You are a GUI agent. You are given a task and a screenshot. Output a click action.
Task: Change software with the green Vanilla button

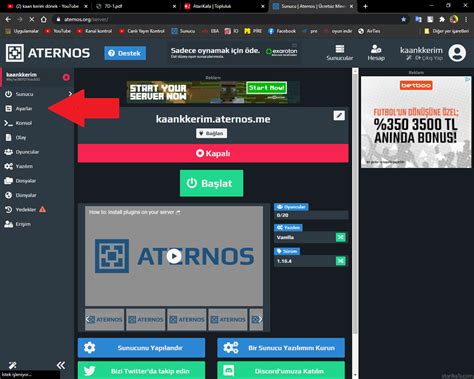pos(341,237)
